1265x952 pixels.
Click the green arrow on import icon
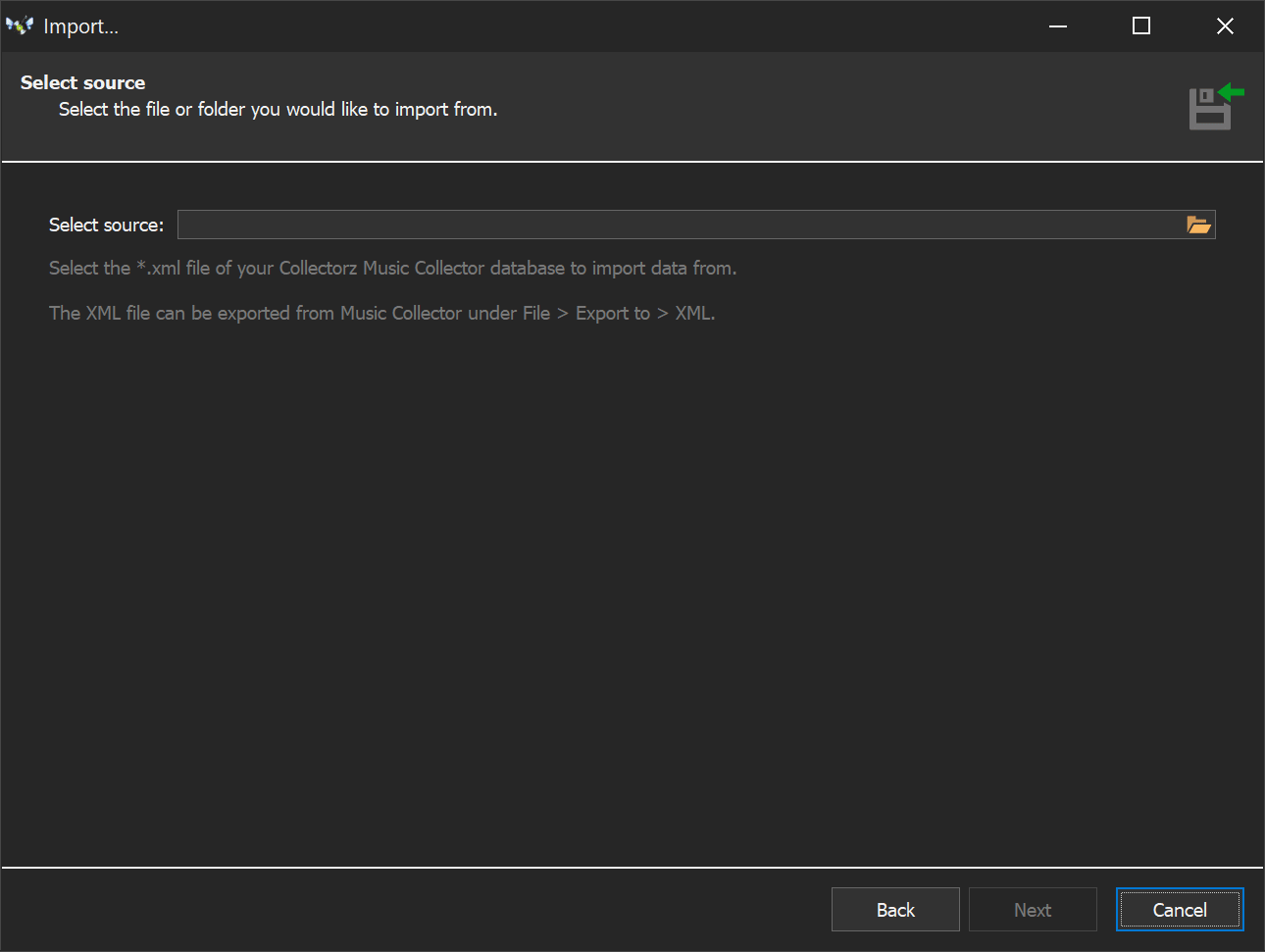pos(1232,92)
